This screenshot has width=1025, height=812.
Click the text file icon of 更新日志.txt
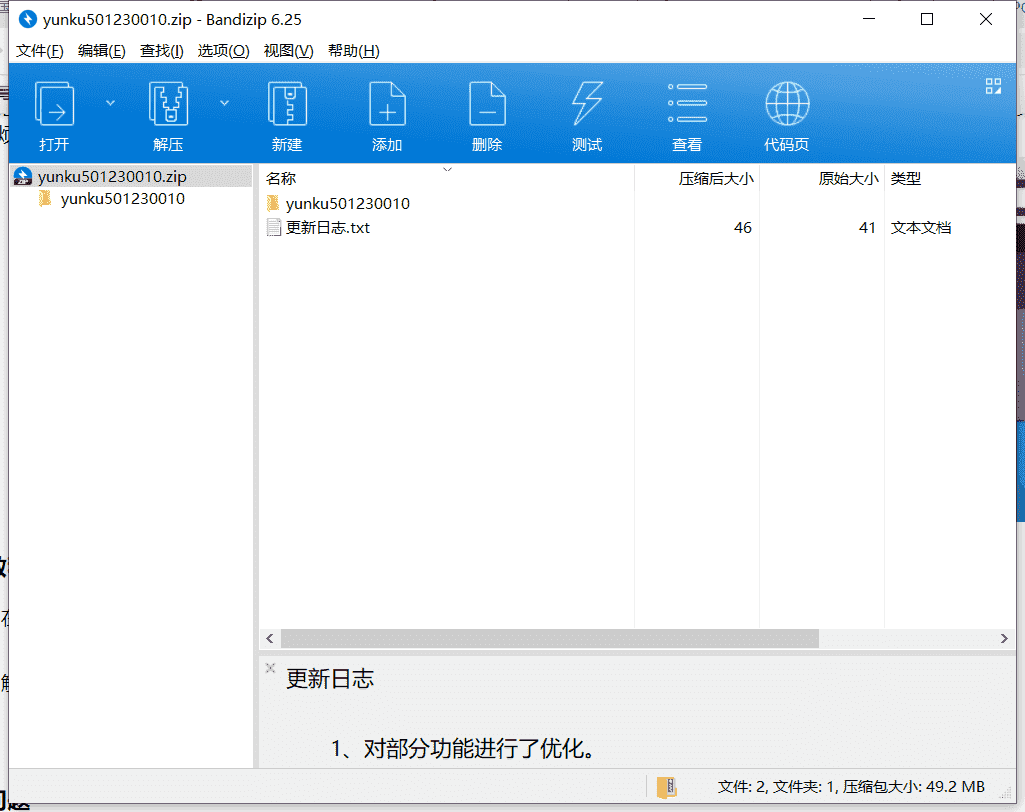274,228
